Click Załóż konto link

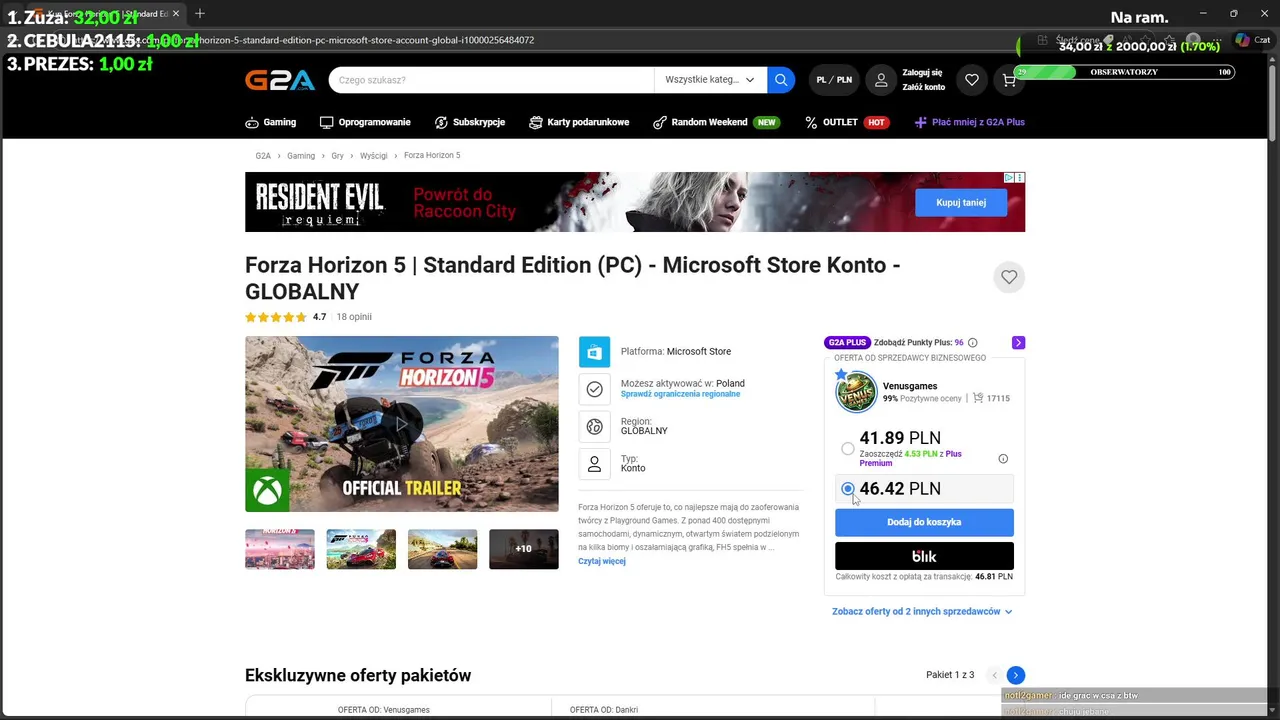pos(923,87)
